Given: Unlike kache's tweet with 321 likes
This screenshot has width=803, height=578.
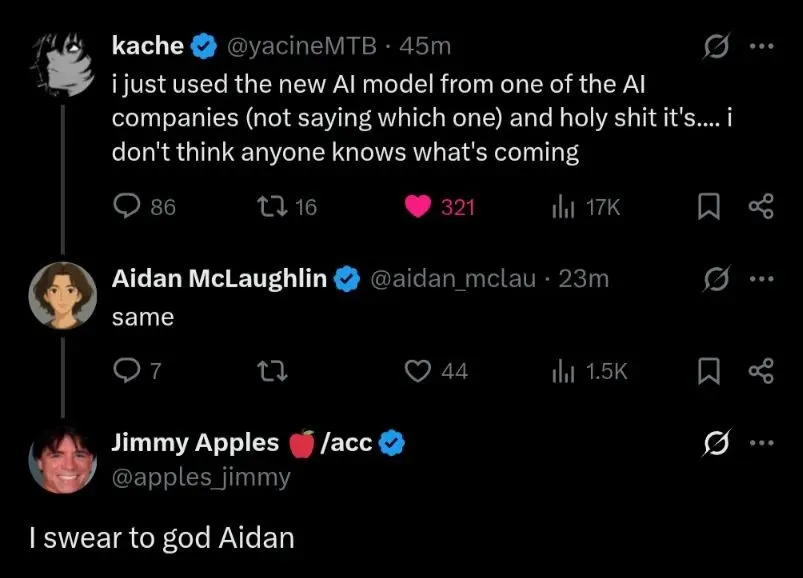Looking at the screenshot, I should (x=417, y=207).
